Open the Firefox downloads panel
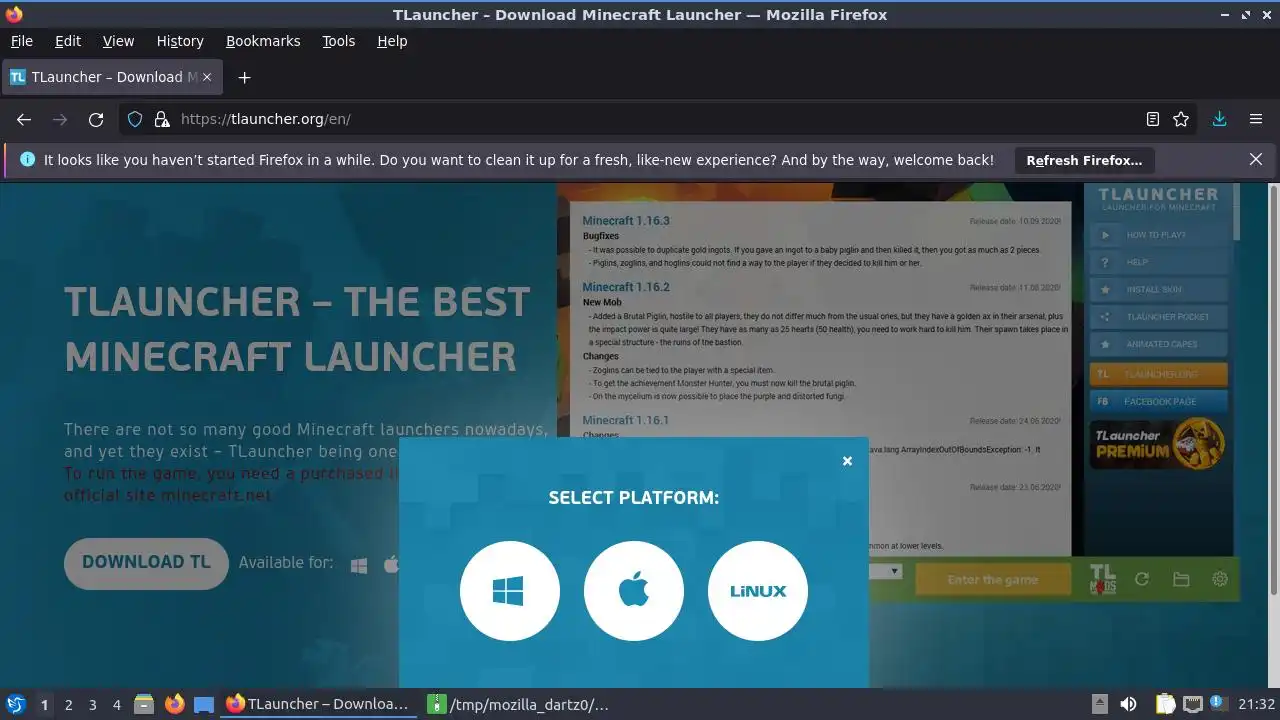 [1219, 119]
